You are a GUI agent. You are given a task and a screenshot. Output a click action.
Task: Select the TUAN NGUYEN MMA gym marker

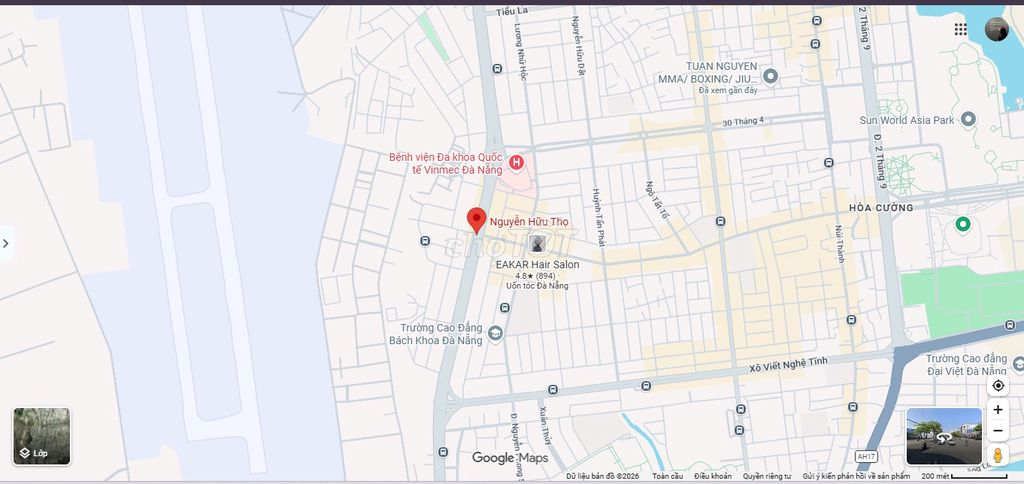pos(771,76)
